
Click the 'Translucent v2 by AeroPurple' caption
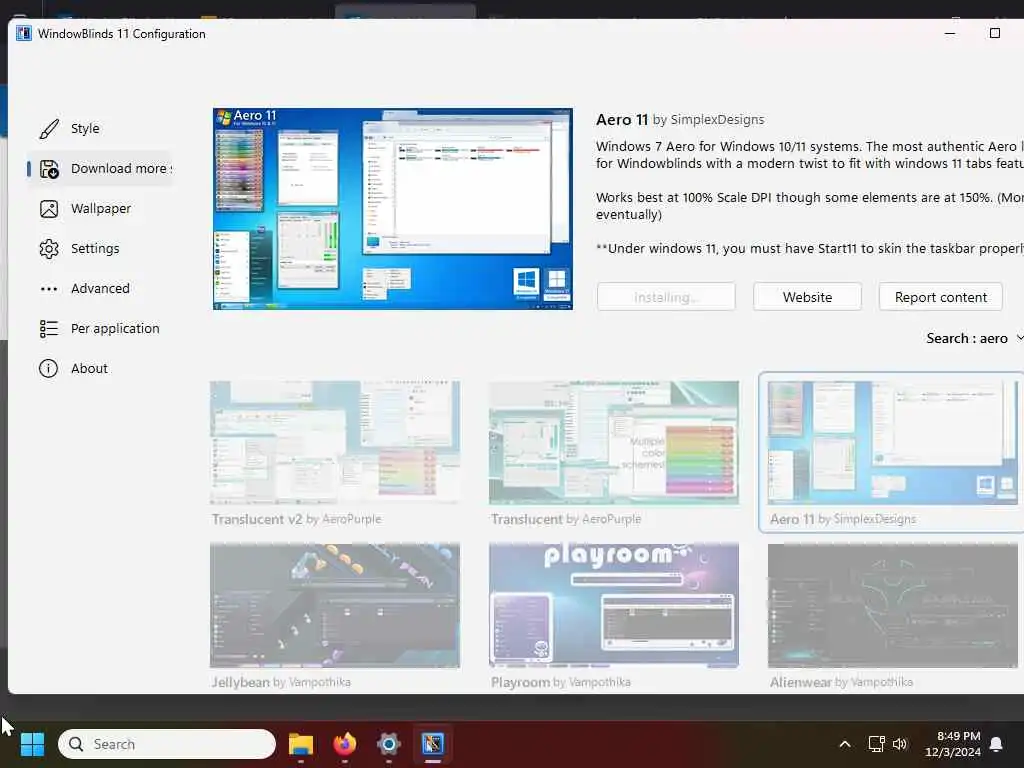coord(296,519)
